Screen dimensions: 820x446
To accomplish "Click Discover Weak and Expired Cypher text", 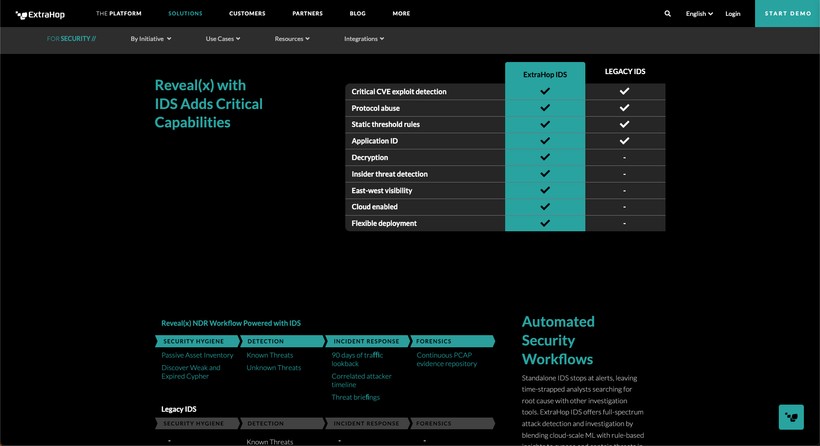I will [191, 372].
